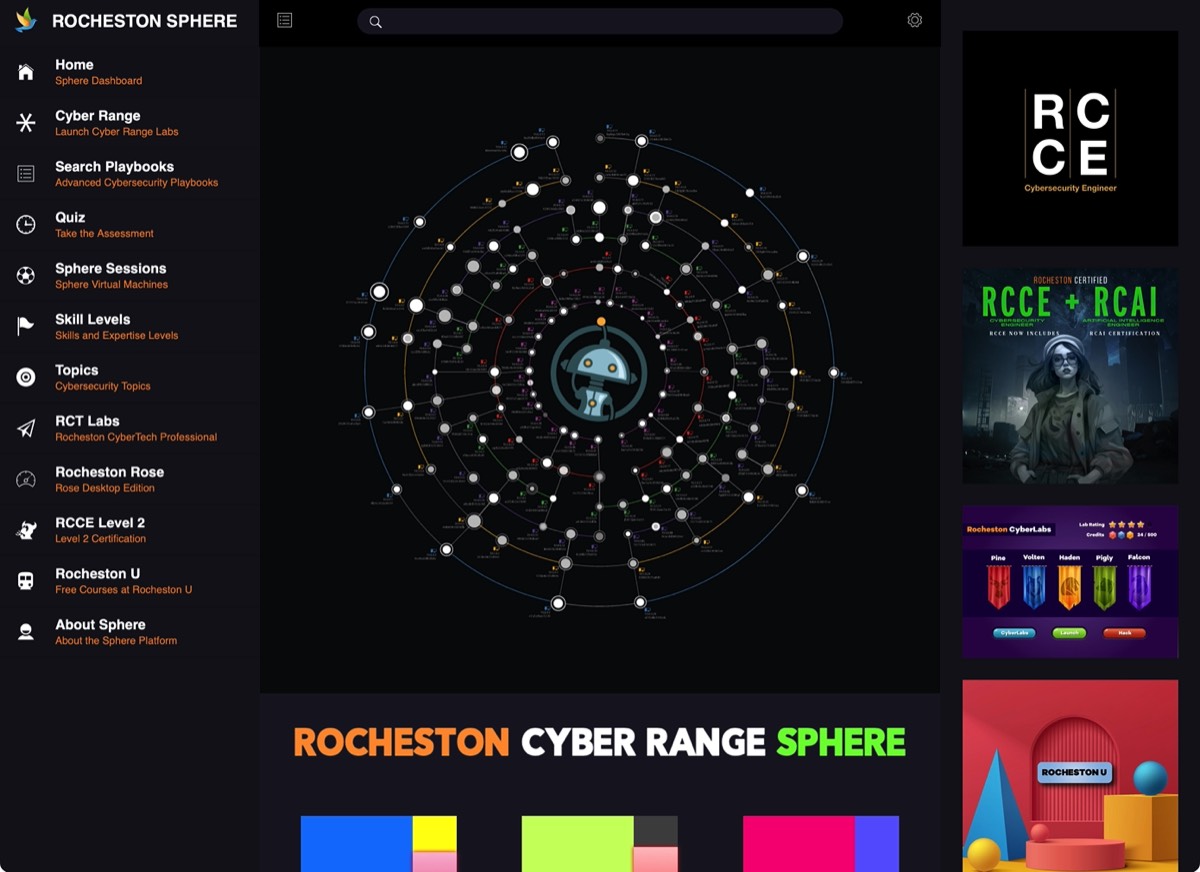
Task: Click the ROCHESTON SPHERE title text
Action: pyautogui.click(x=145, y=21)
